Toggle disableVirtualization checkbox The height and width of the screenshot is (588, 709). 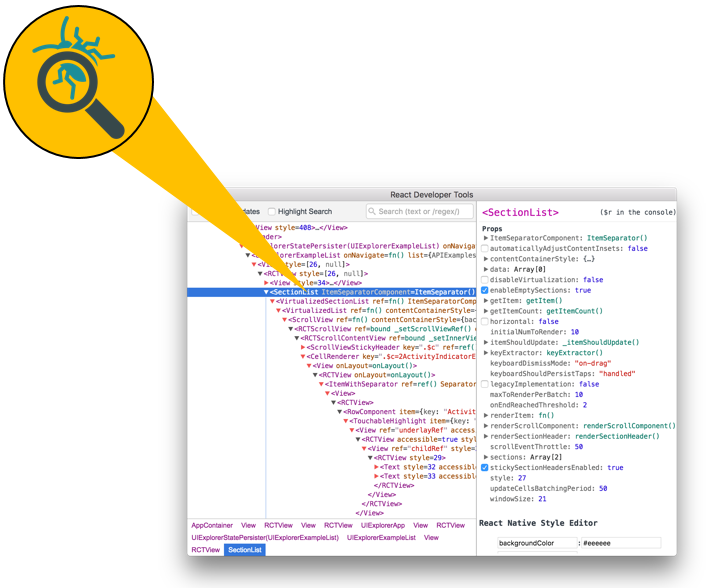point(485,280)
